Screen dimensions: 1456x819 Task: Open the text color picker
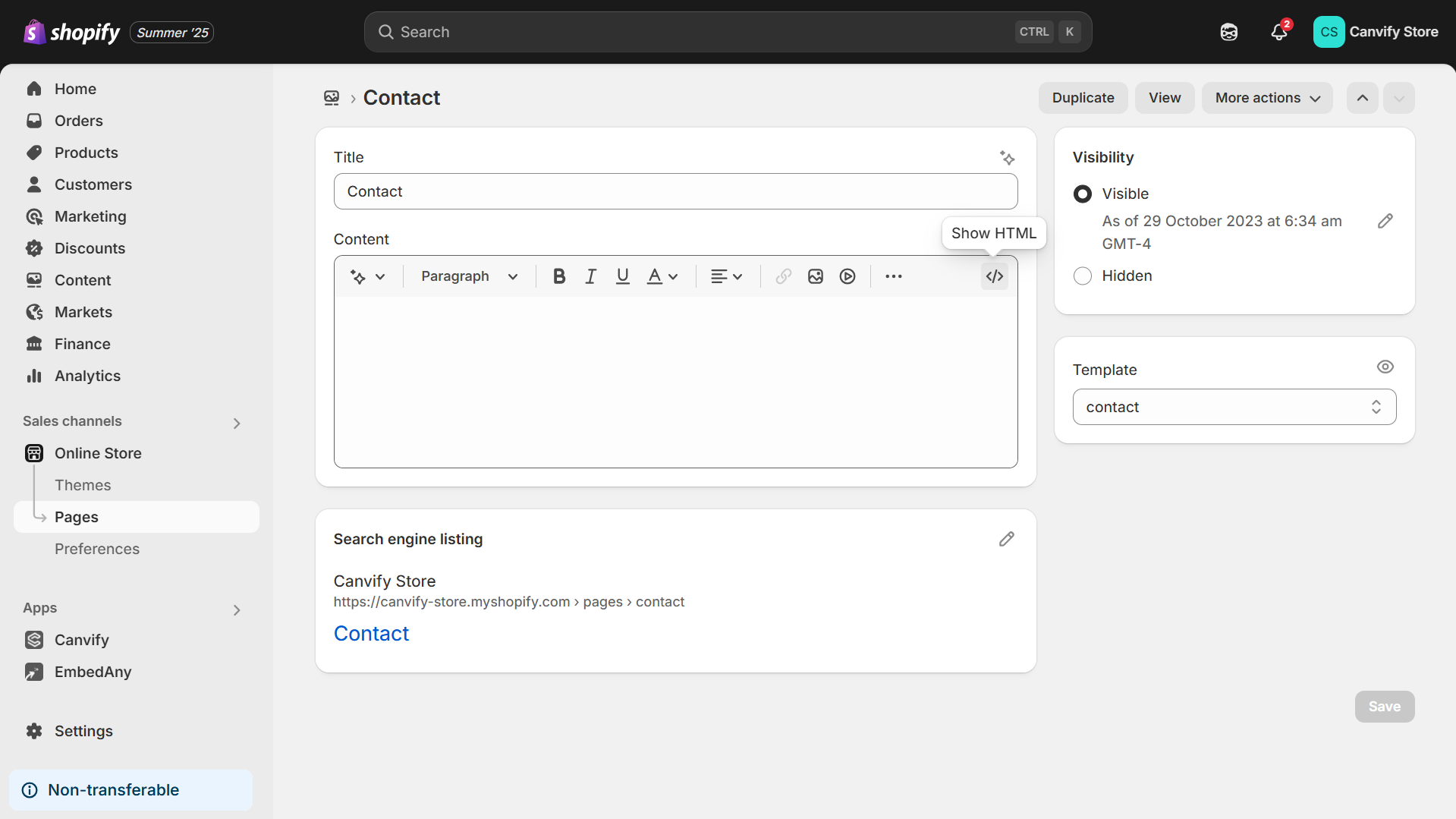[662, 276]
